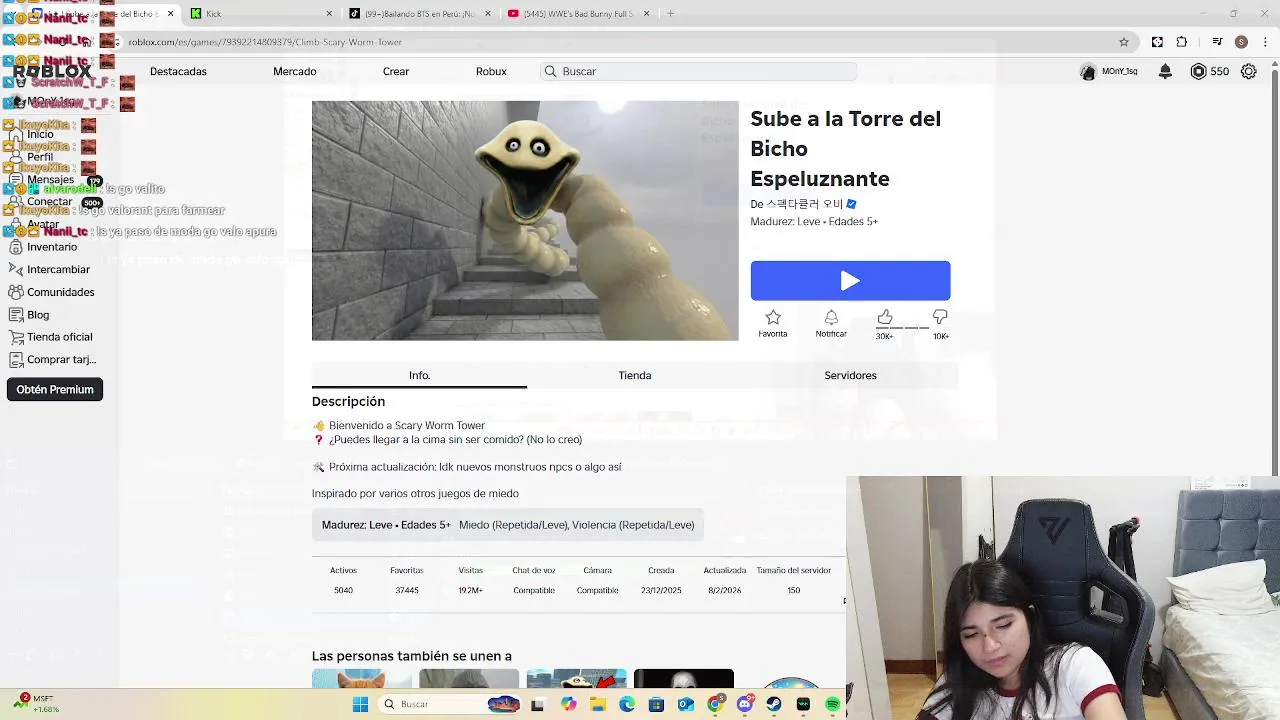Open Discord from the taskbar
The width and height of the screenshot is (1280, 720).
[744, 704]
